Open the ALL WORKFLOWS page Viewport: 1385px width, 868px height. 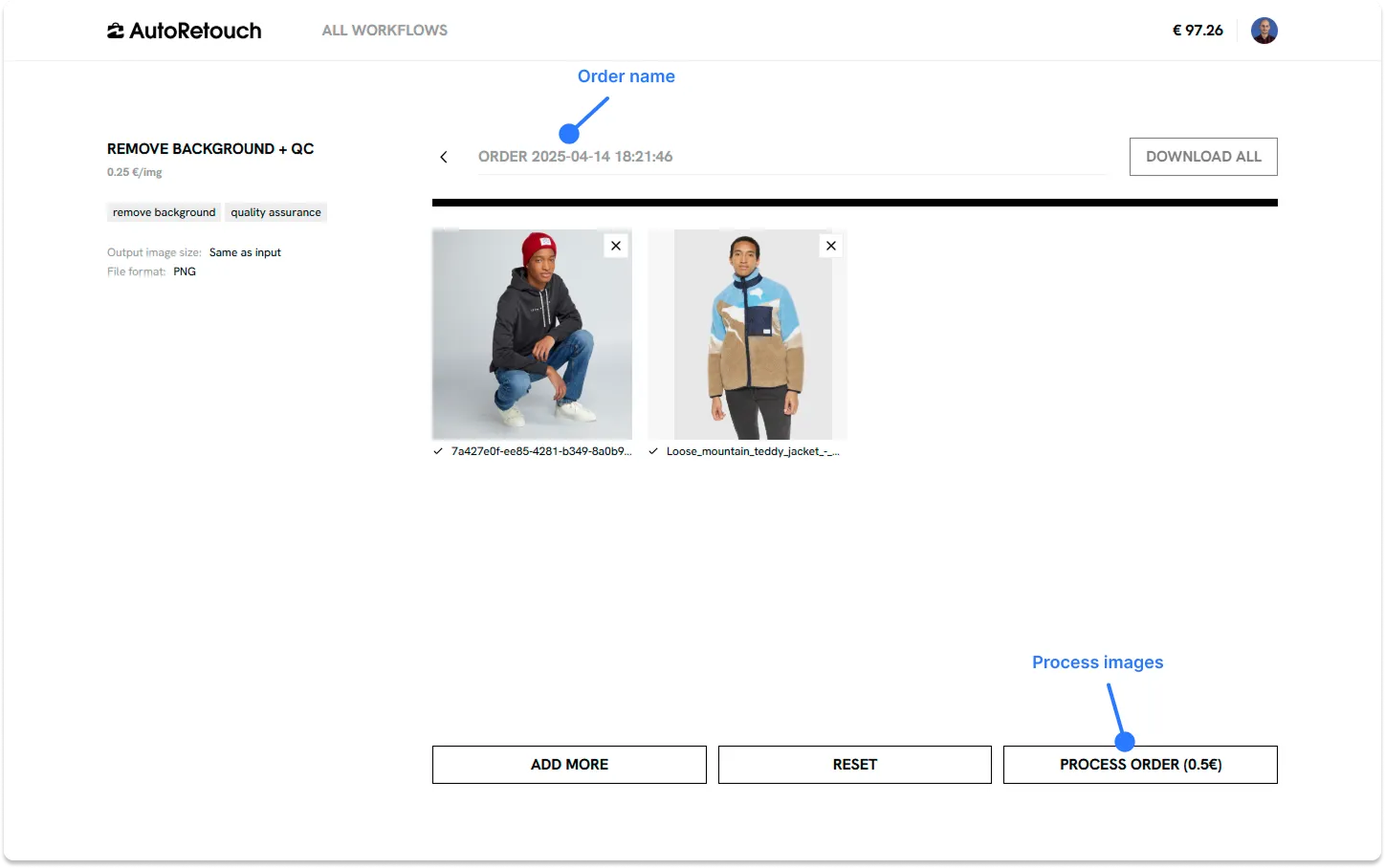(385, 30)
